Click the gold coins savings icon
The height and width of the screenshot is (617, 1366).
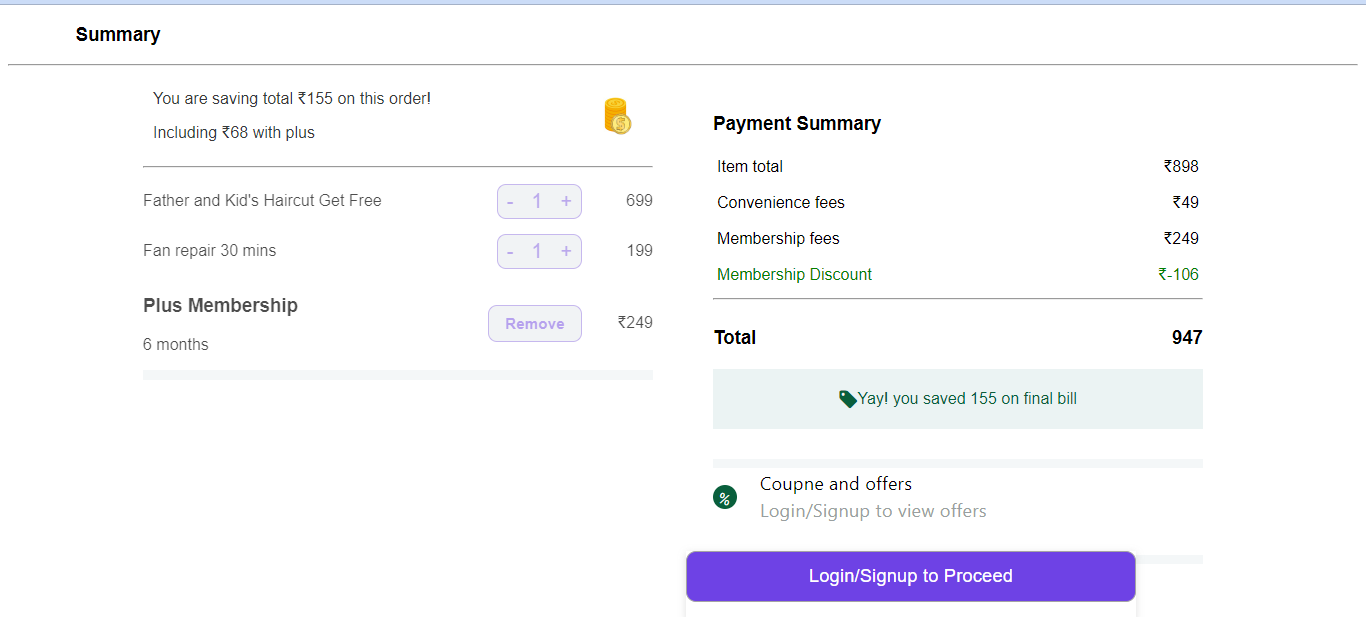(x=617, y=116)
